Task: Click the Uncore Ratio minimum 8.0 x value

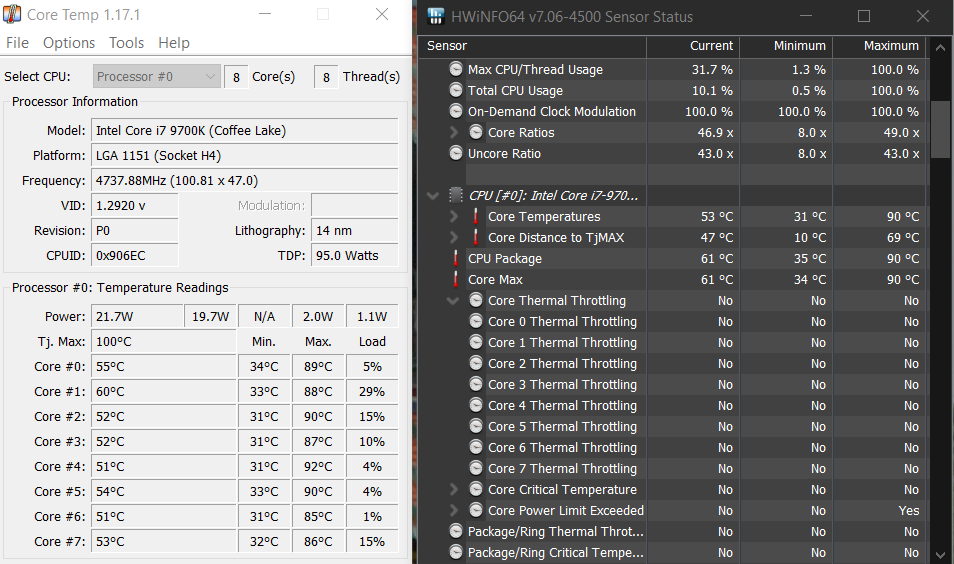Action: coord(812,154)
